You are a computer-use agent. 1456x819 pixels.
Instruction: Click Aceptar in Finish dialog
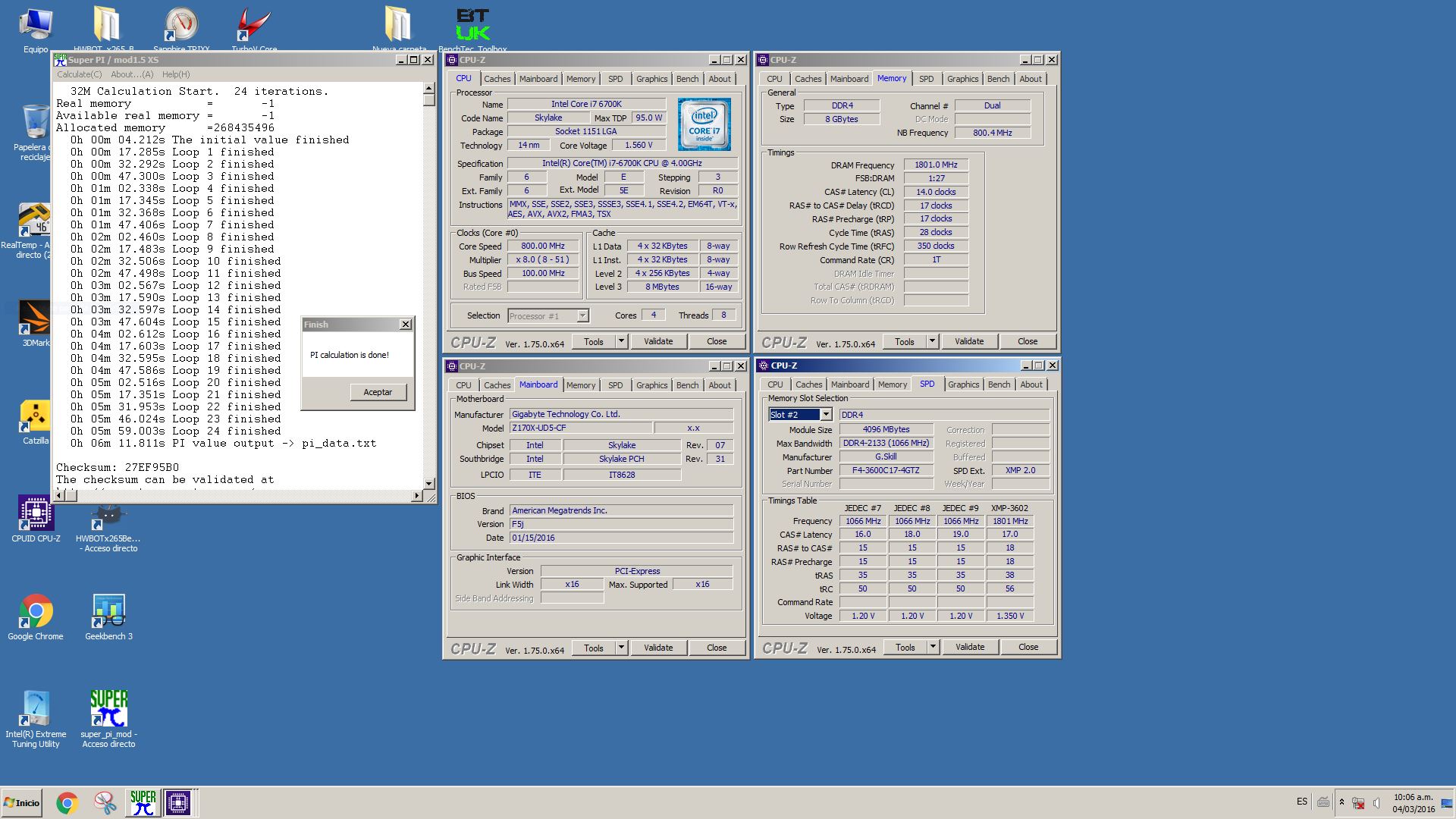(x=378, y=392)
